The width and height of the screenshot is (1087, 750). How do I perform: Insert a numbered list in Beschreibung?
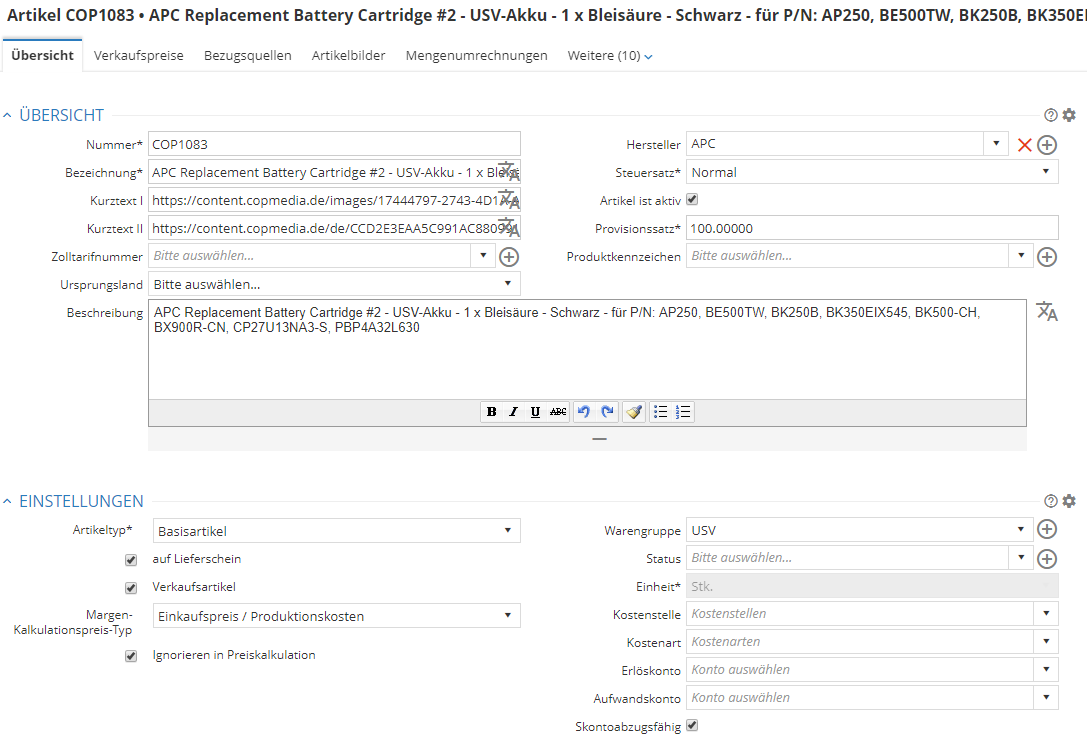(683, 412)
